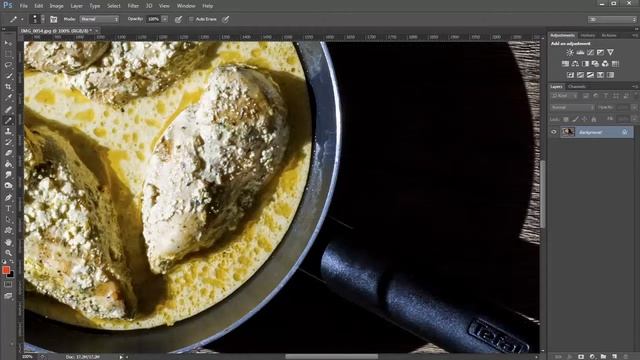Select the Crop tool
The width and height of the screenshot is (640, 360).
[x=8, y=87]
